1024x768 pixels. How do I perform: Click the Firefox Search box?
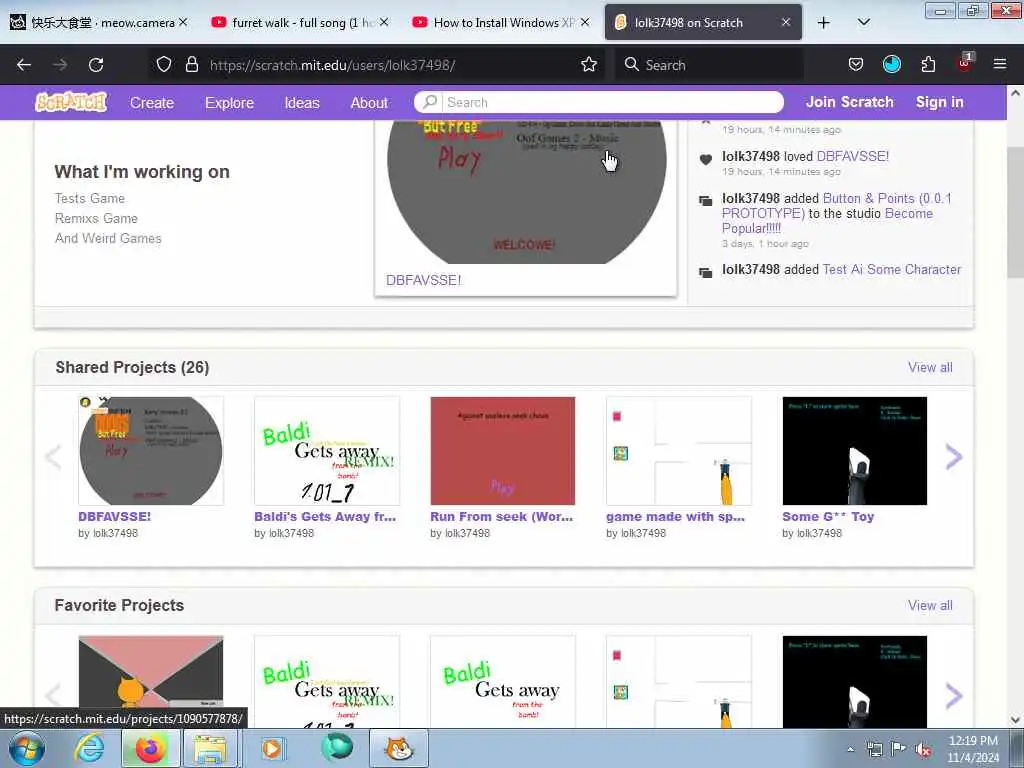coord(709,64)
